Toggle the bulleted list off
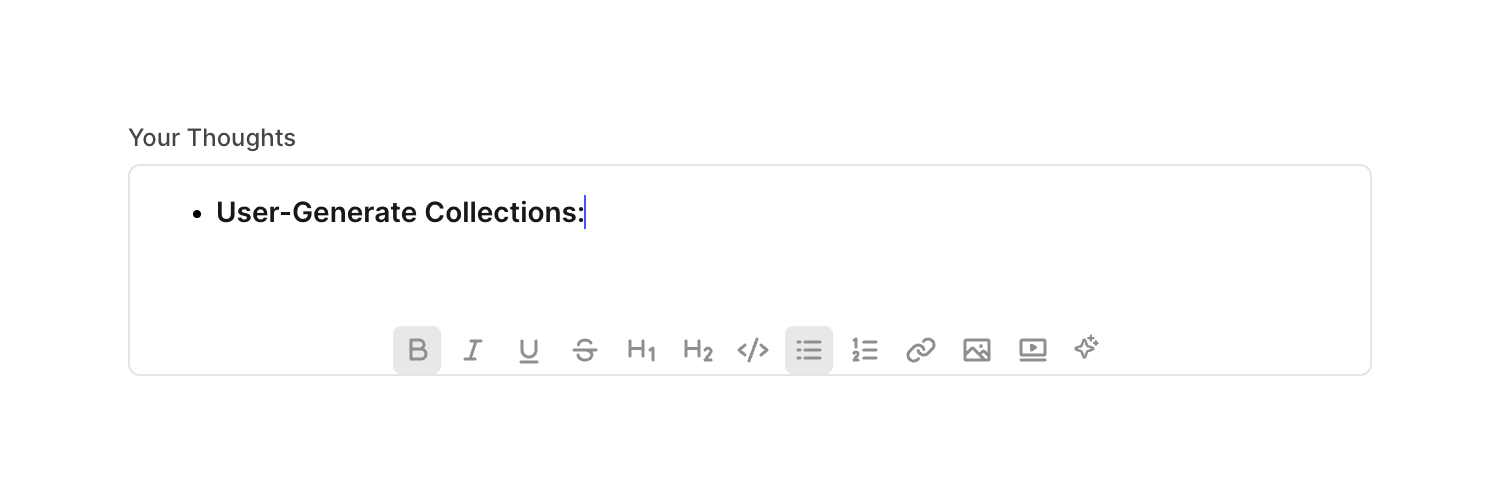The image size is (1500, 504). pyautogui.click(x=809, y=350)
